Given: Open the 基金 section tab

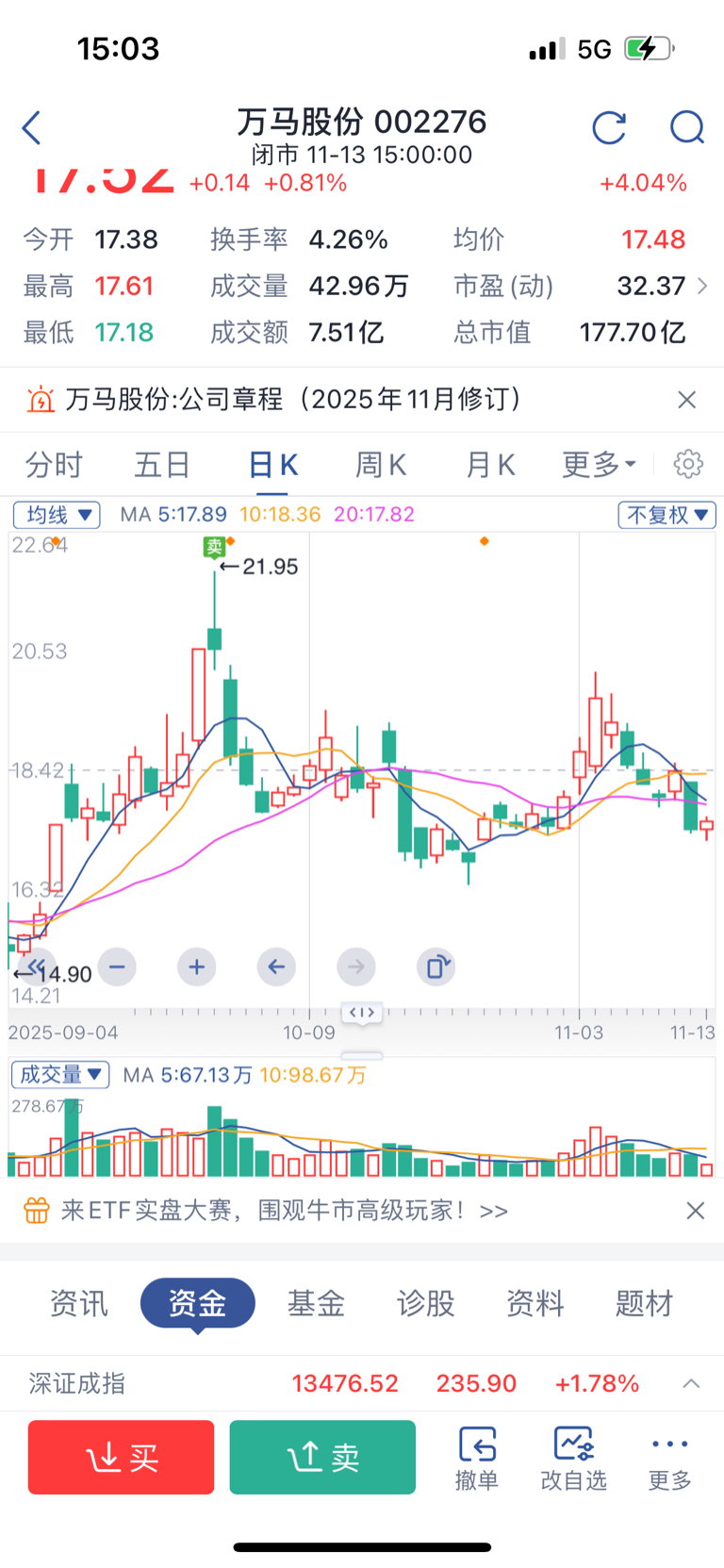Looking at the screenshot, I should tap(316, 1304).
